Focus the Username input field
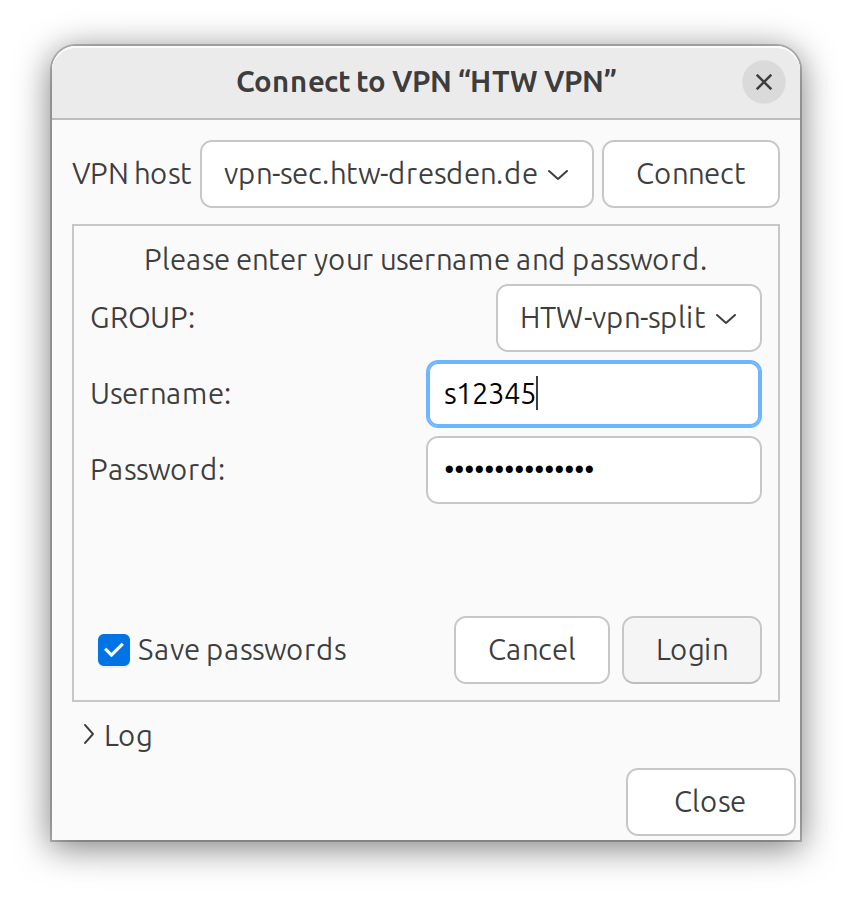Screen dimensions: 852x898 (593, 394)
